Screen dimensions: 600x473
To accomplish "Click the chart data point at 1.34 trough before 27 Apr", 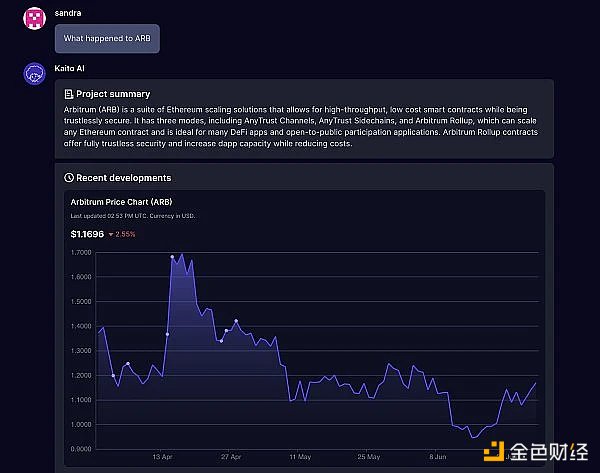I will point(221,341).
